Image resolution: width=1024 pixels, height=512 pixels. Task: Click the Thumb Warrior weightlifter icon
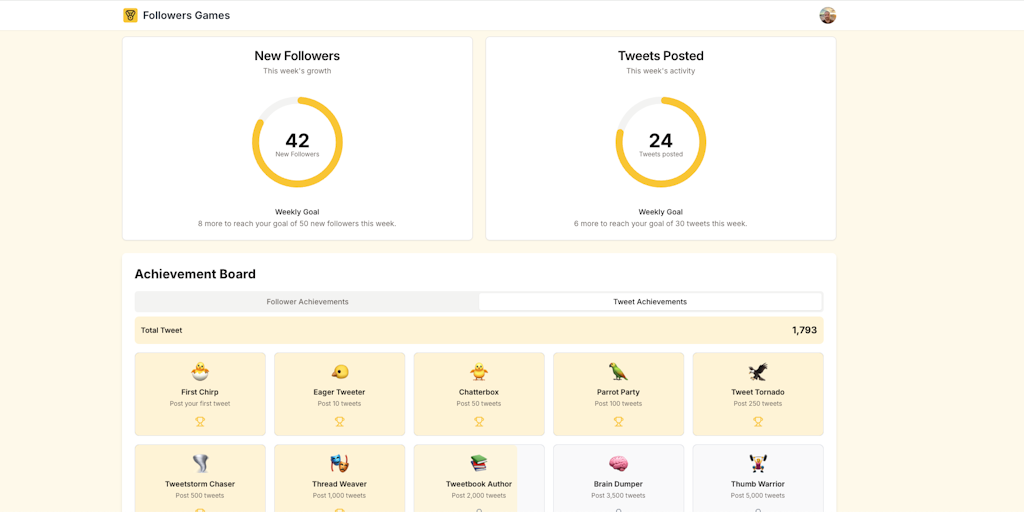click(758, 464)
